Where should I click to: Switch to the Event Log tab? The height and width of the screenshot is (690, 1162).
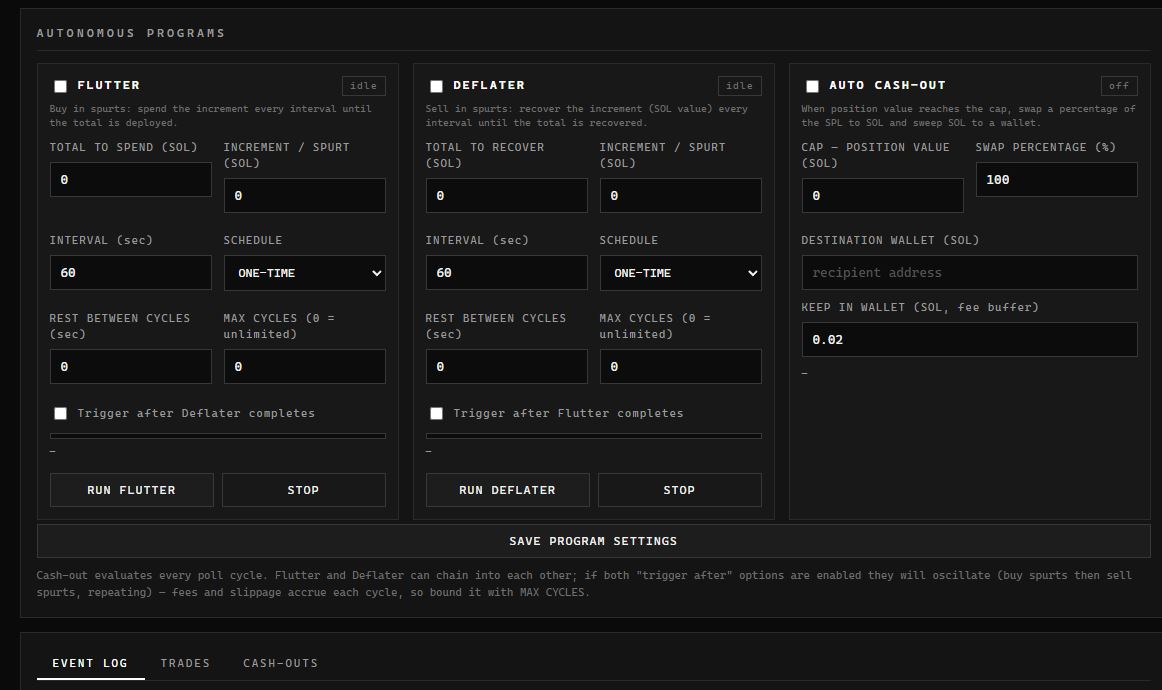click(x=90, y=663)
